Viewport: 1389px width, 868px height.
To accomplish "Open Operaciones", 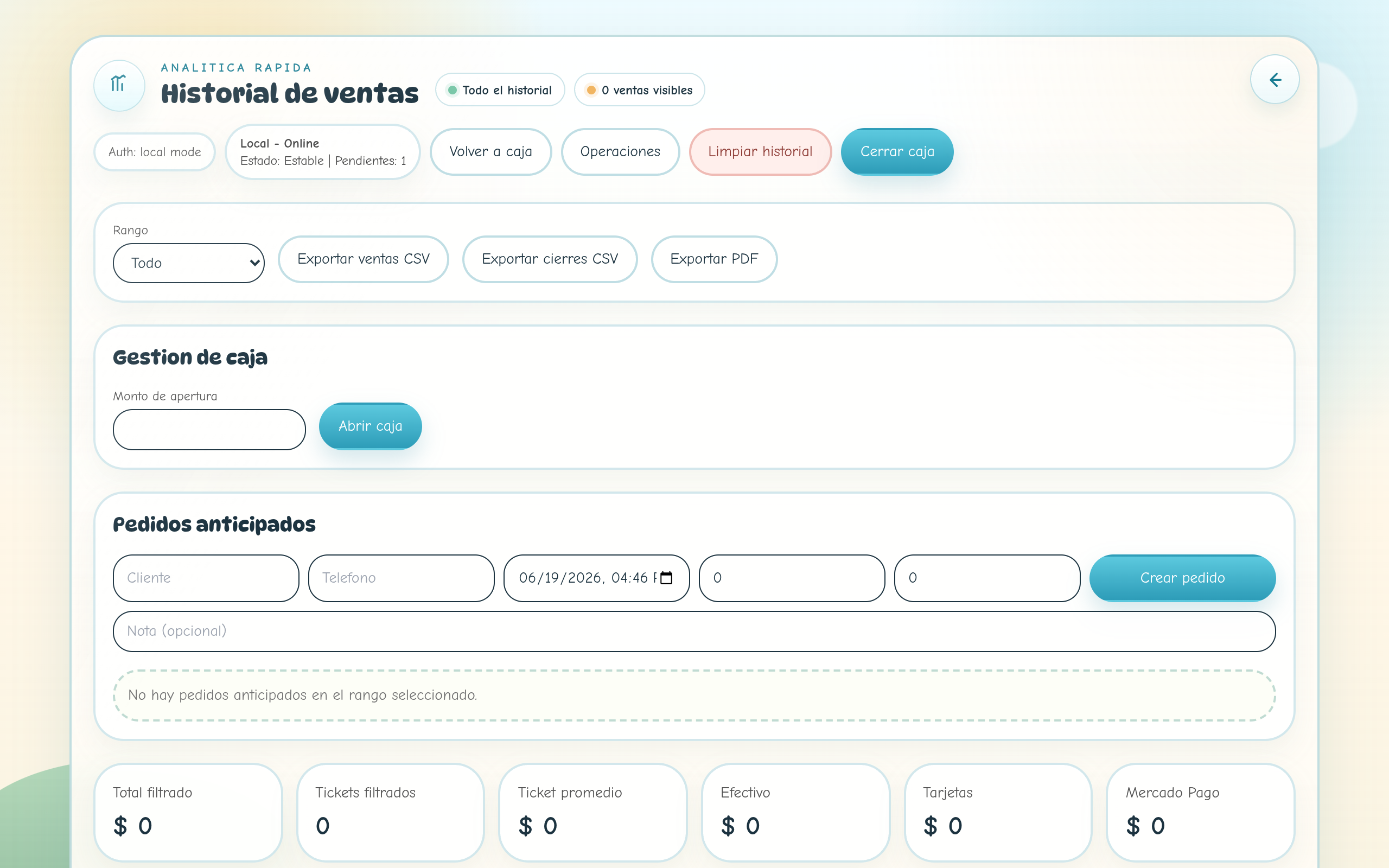I will [x=620, y=151].
